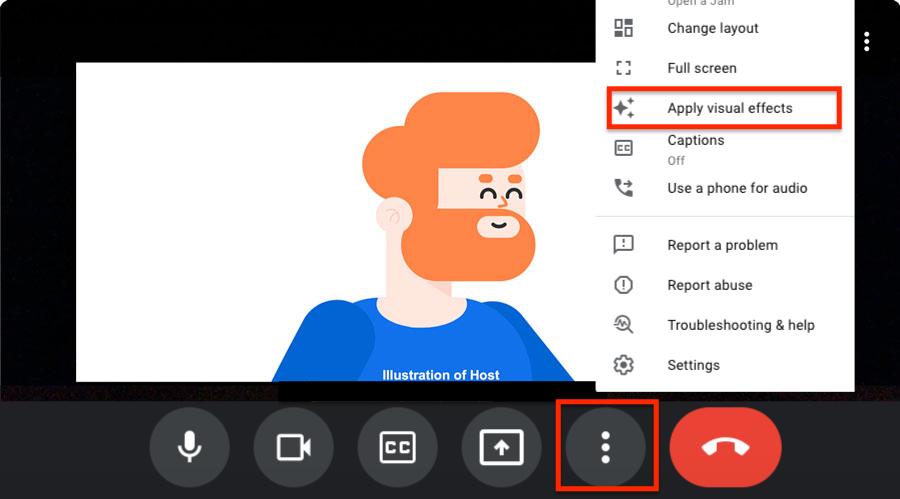
Task: Click Report abuse menu item
Action: click(x=725, y=285)
